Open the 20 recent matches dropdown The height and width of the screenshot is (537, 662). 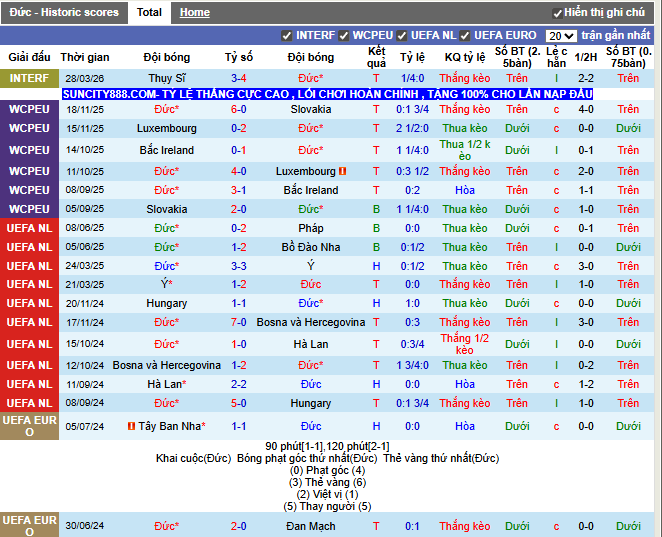[560, 35]
